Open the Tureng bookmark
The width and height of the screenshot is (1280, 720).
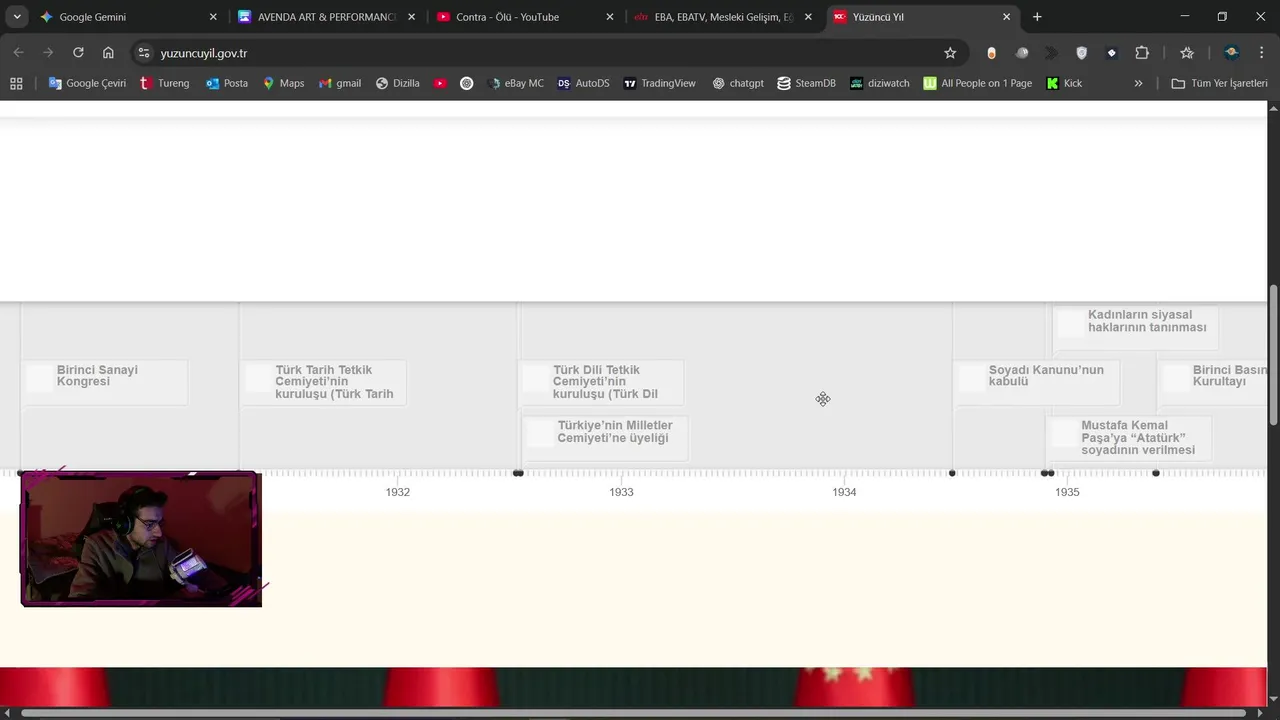164,83
